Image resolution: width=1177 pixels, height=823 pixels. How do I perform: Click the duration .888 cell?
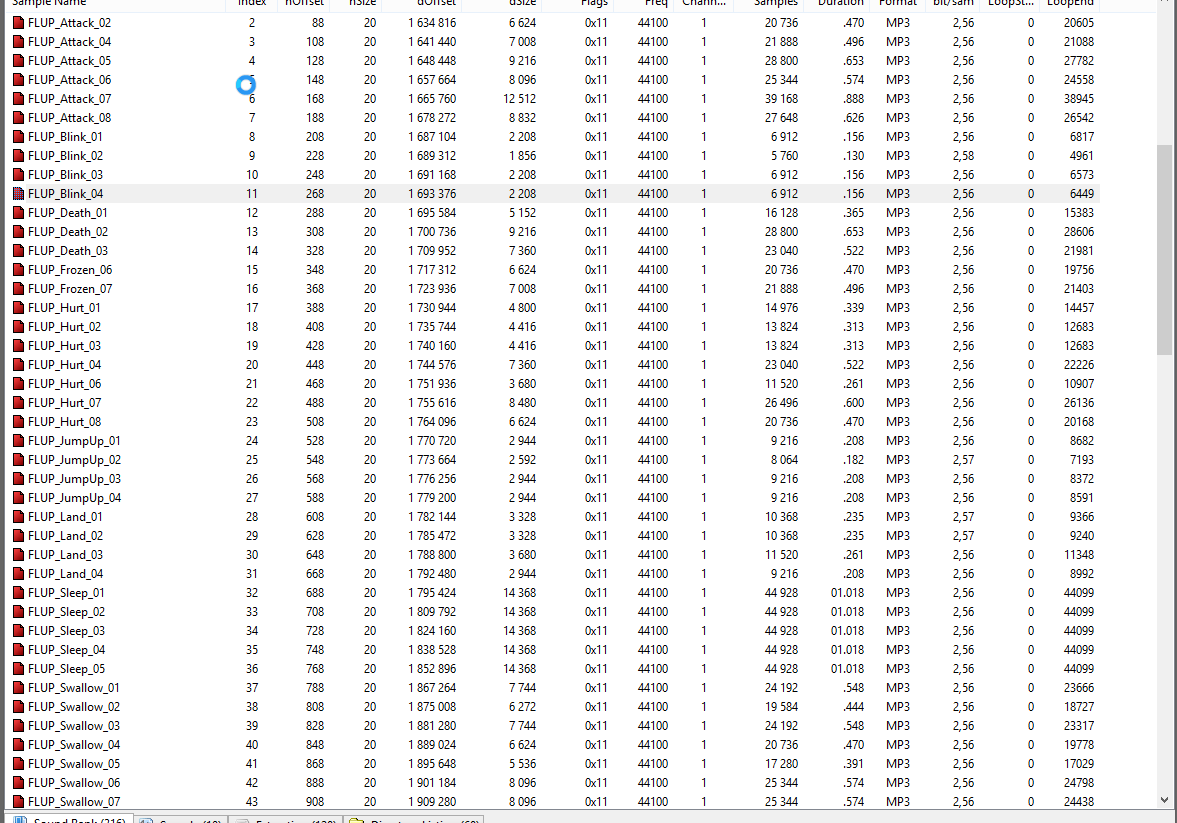(853, 98)
